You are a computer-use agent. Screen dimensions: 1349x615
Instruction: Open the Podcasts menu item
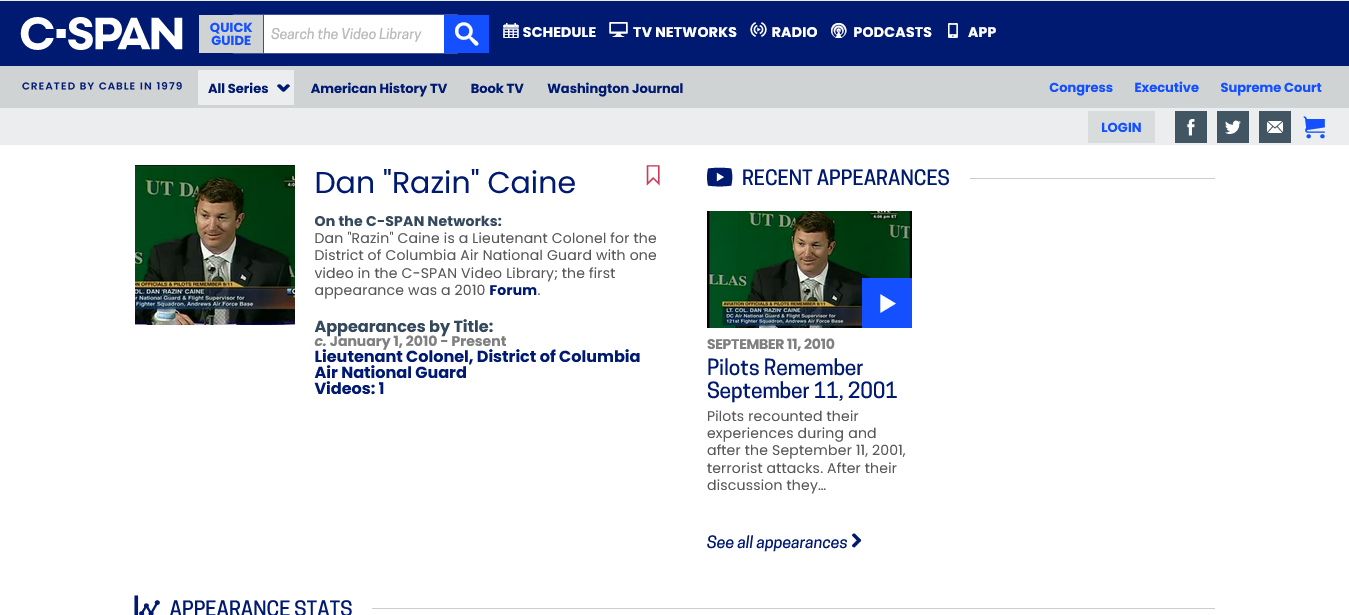881,32
